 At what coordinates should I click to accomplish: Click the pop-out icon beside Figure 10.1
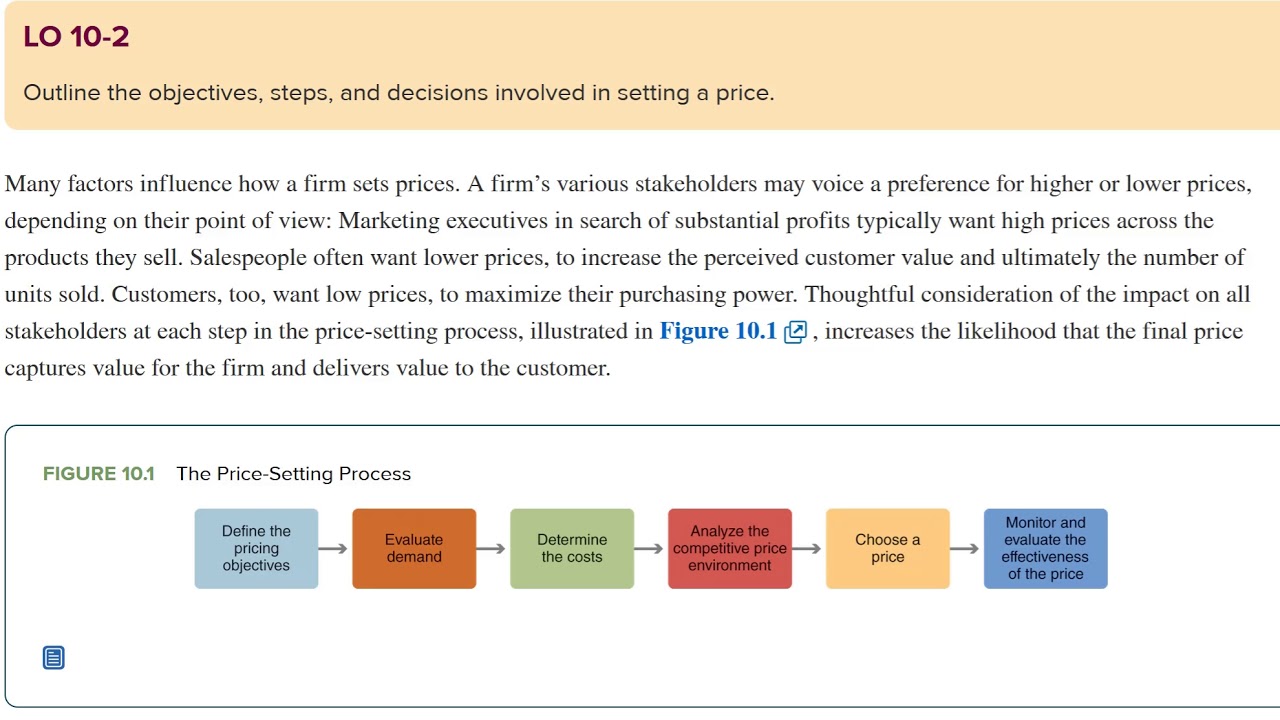click(x=796, y=333)
